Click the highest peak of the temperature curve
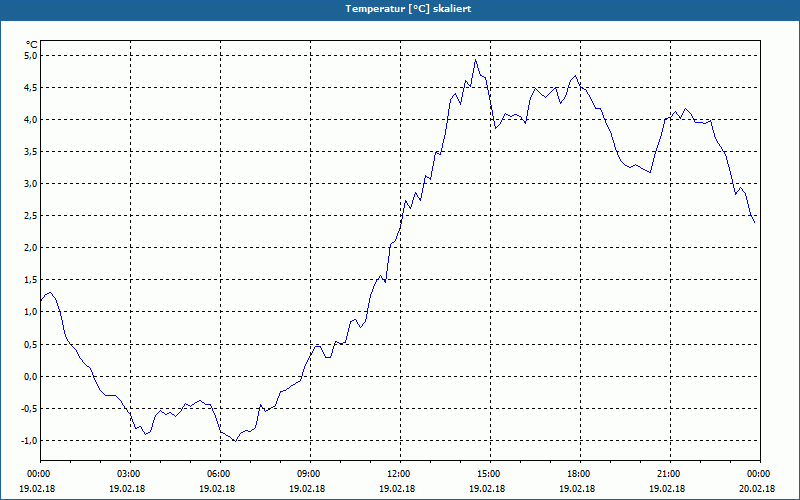 (x=476, y=60)
